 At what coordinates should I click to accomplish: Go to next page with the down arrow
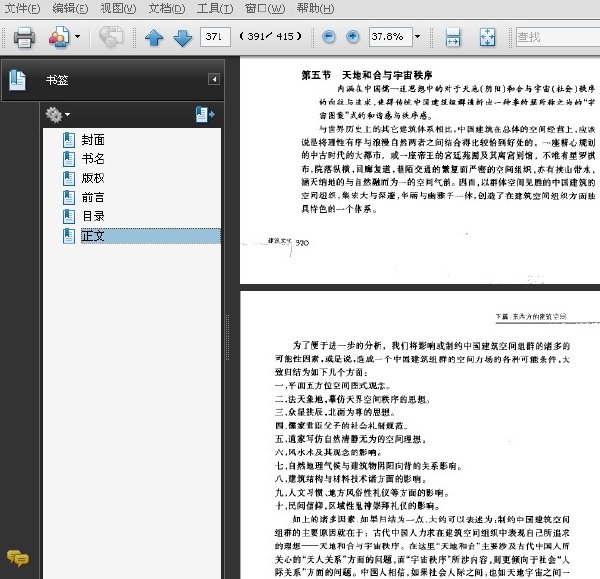pyautogui.click(x=183, y=38)
